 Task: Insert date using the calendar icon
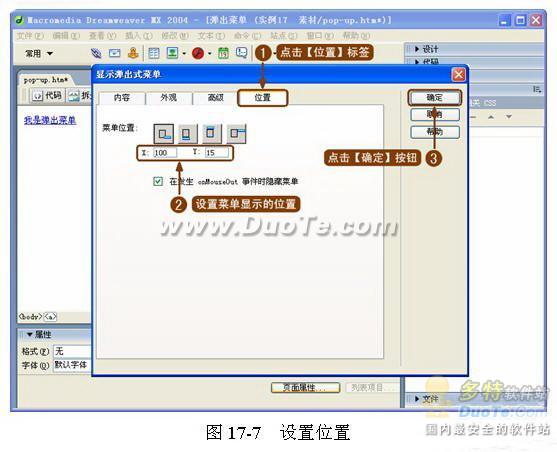[223, 53]
